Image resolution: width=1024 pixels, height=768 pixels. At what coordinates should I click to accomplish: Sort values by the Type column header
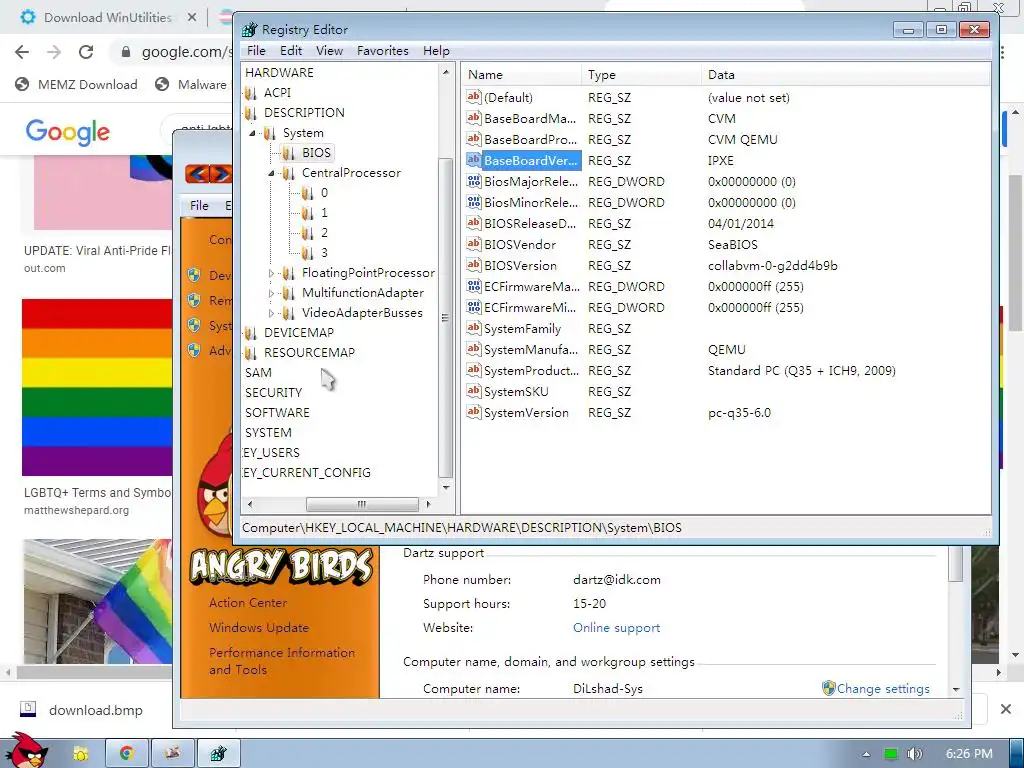[x=641, y=75]
